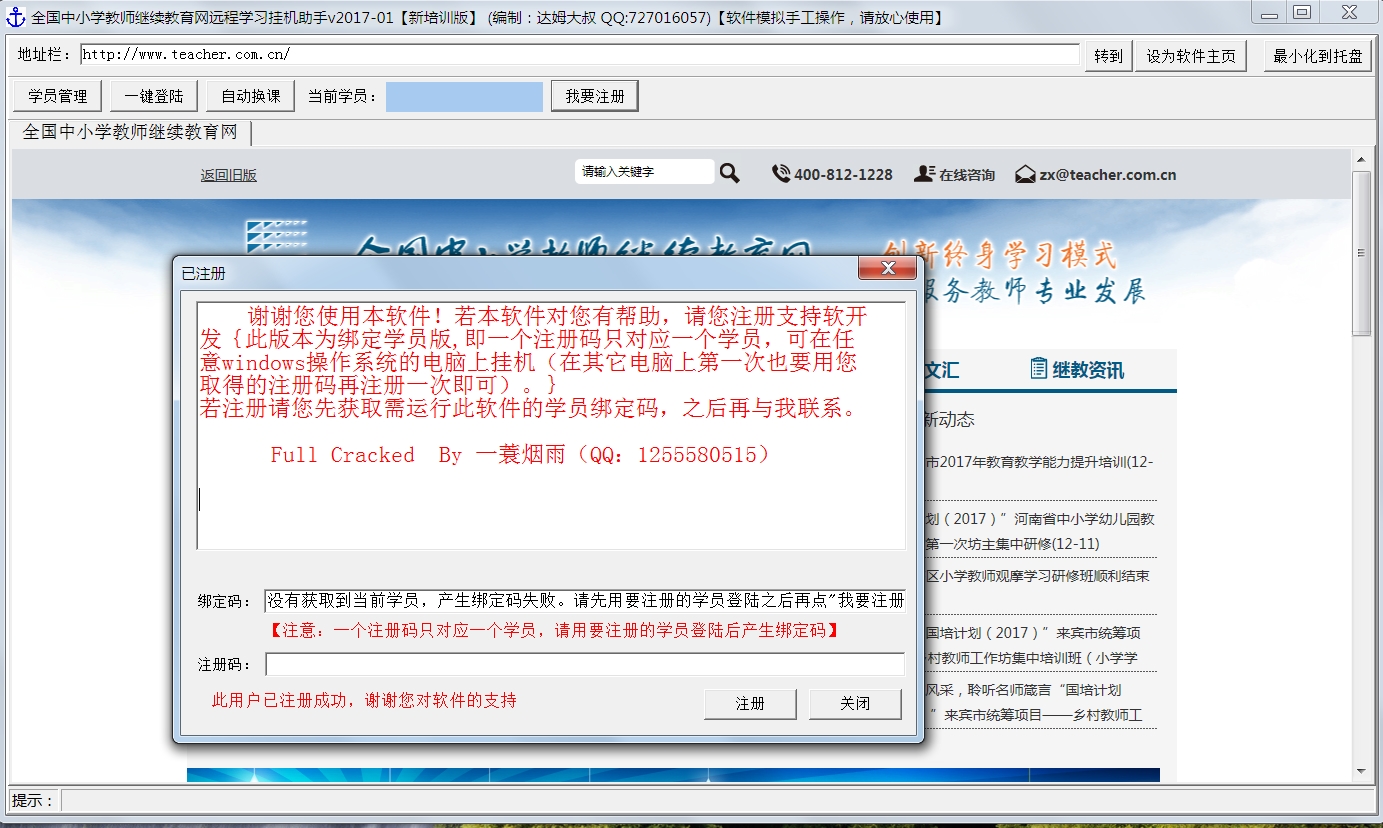Click 最小化到托盘 button
Screen dimensions: 1383x828
1317,56
